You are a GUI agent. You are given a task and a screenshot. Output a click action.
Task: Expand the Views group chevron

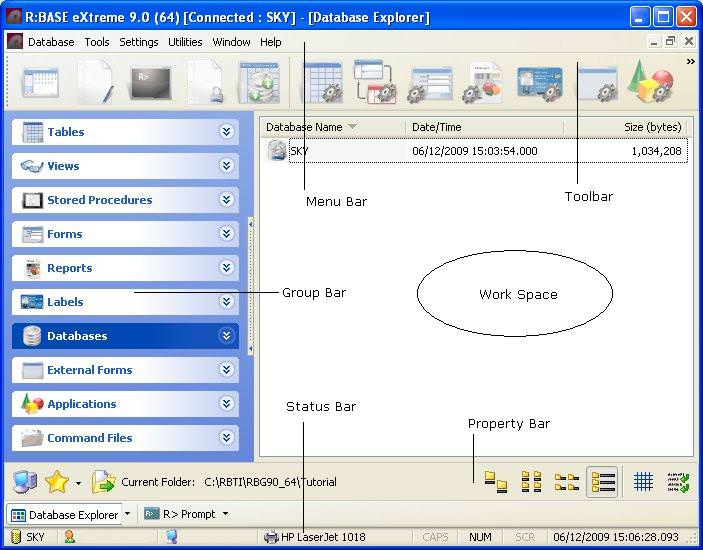[x=226, y=165]
